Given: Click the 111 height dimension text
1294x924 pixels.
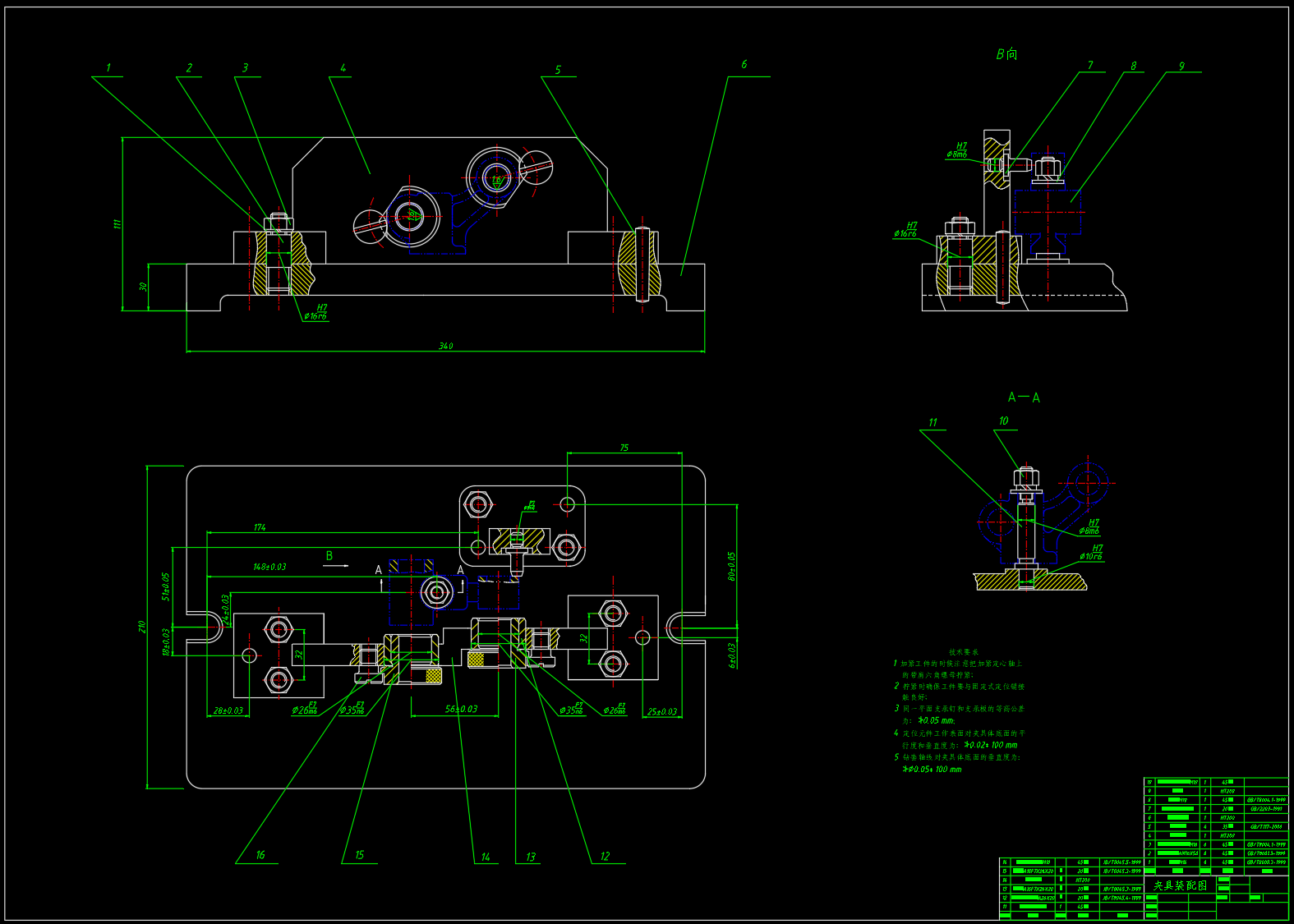Looking at the screenshot, I should pyautogui.click(x=117, y=223).
